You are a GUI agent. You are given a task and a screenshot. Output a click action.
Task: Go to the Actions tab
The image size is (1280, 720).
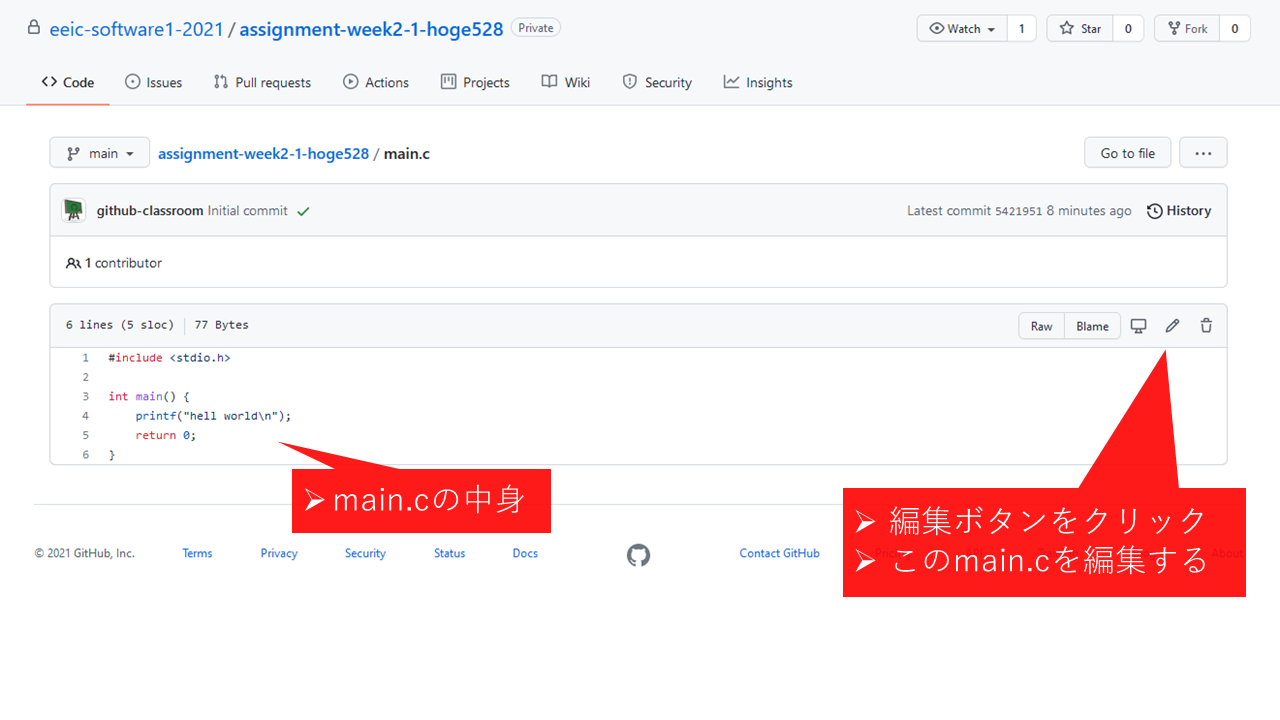pyautogui.click(x=376, y=83)
